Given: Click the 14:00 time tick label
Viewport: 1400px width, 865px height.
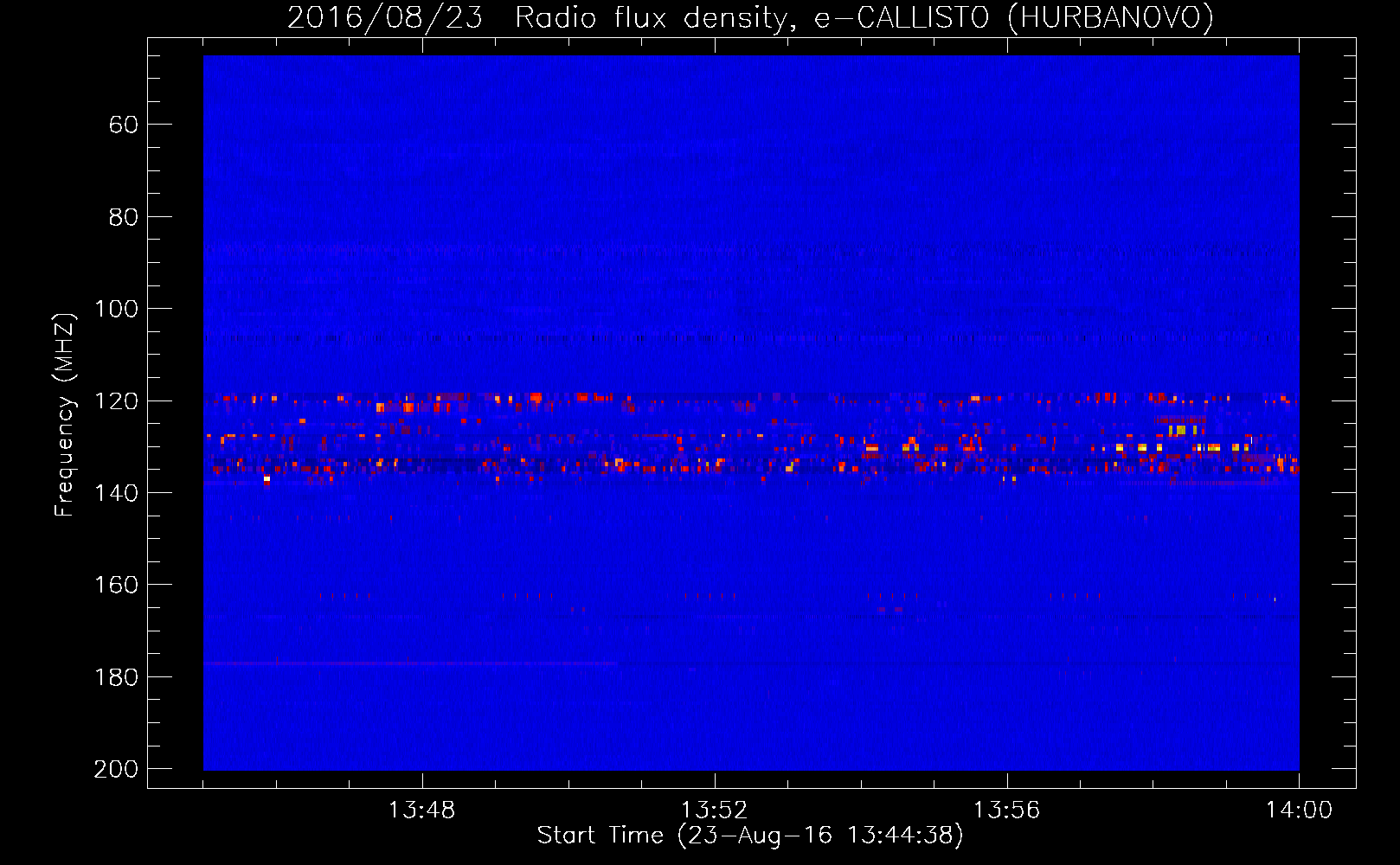Looking at the screenshot, I should pyautogui.click(x=1300, y=811).
